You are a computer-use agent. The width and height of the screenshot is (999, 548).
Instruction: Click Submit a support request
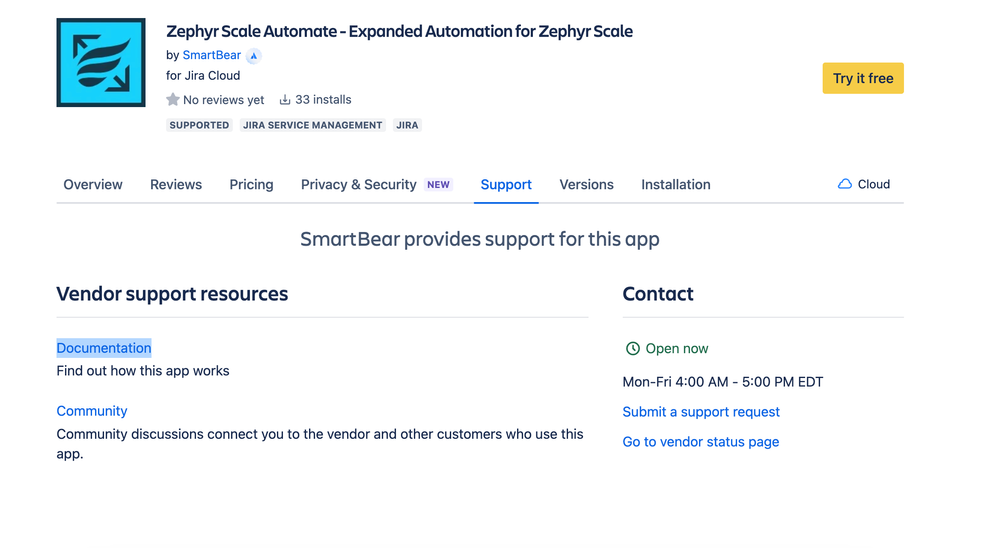point(701,412)
